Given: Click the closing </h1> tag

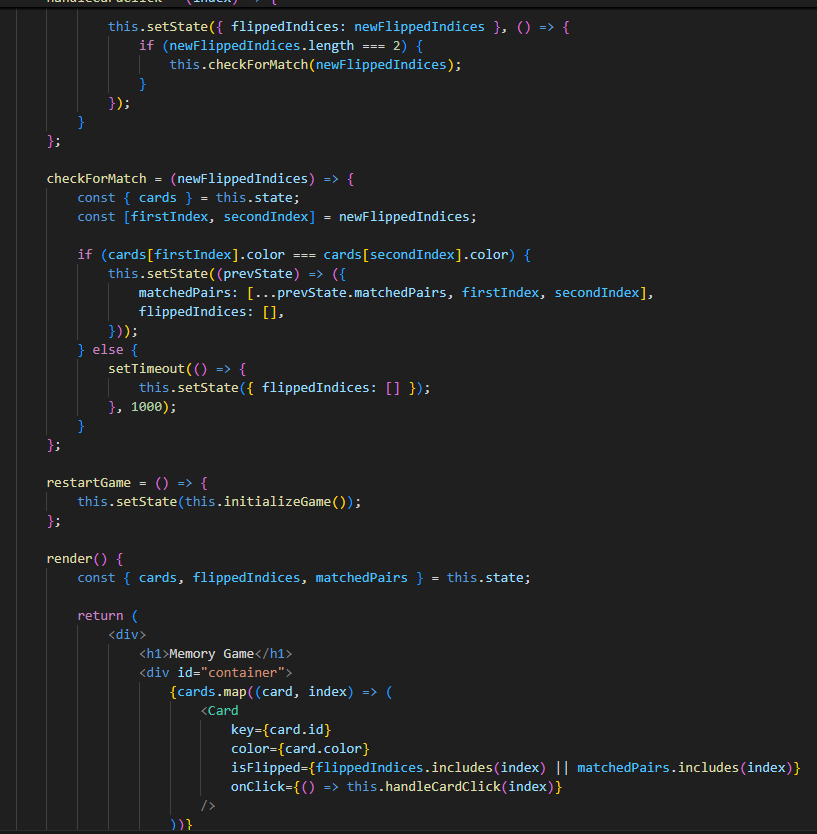Looking at the screenshot, I should (273, 654).
